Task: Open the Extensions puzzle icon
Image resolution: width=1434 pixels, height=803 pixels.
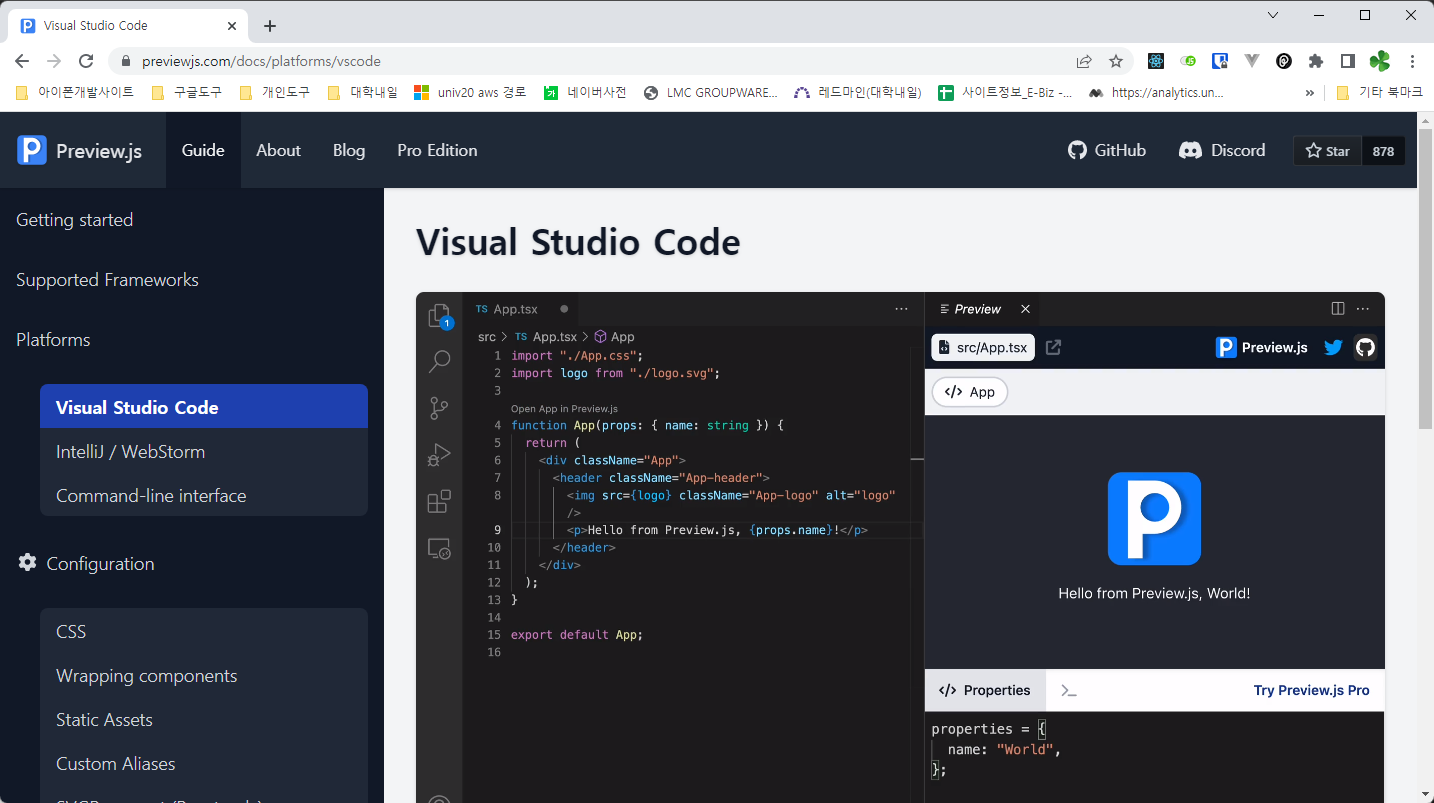Action: coord(1316,61)
